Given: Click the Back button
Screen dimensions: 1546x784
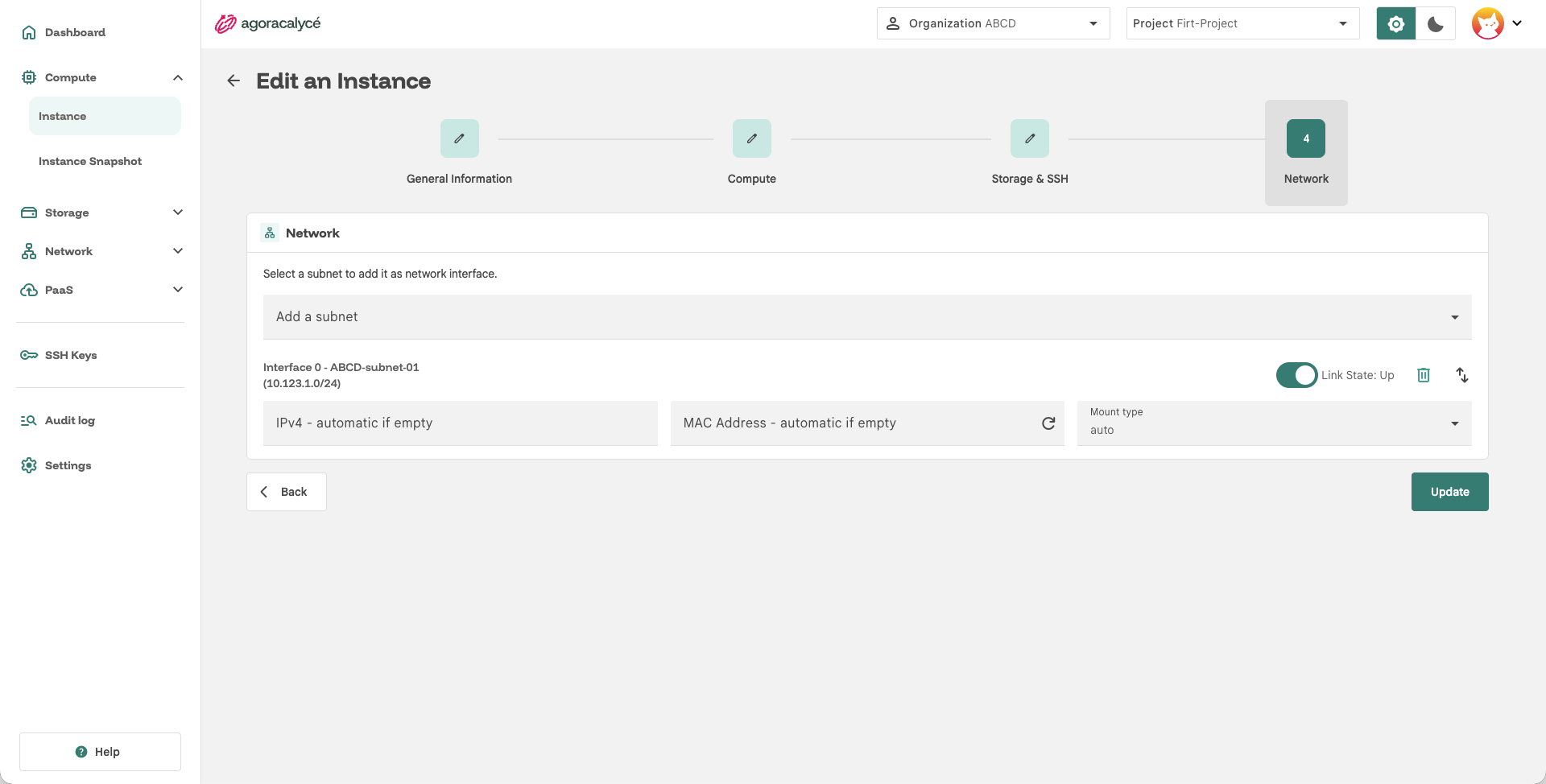Looking at the screenshot, I should pyautogui.click(x=287, y=492).
